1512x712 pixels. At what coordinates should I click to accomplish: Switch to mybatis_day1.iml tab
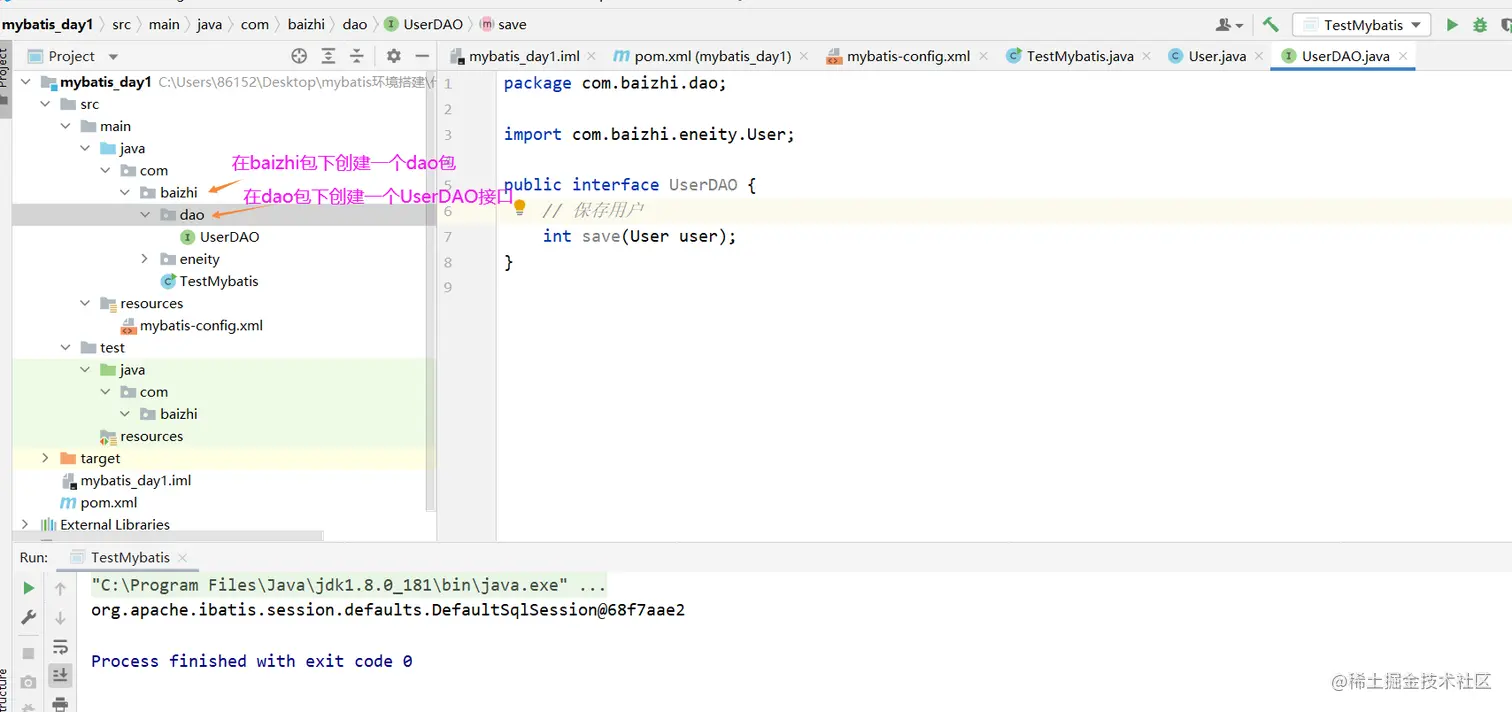(524, 56)
